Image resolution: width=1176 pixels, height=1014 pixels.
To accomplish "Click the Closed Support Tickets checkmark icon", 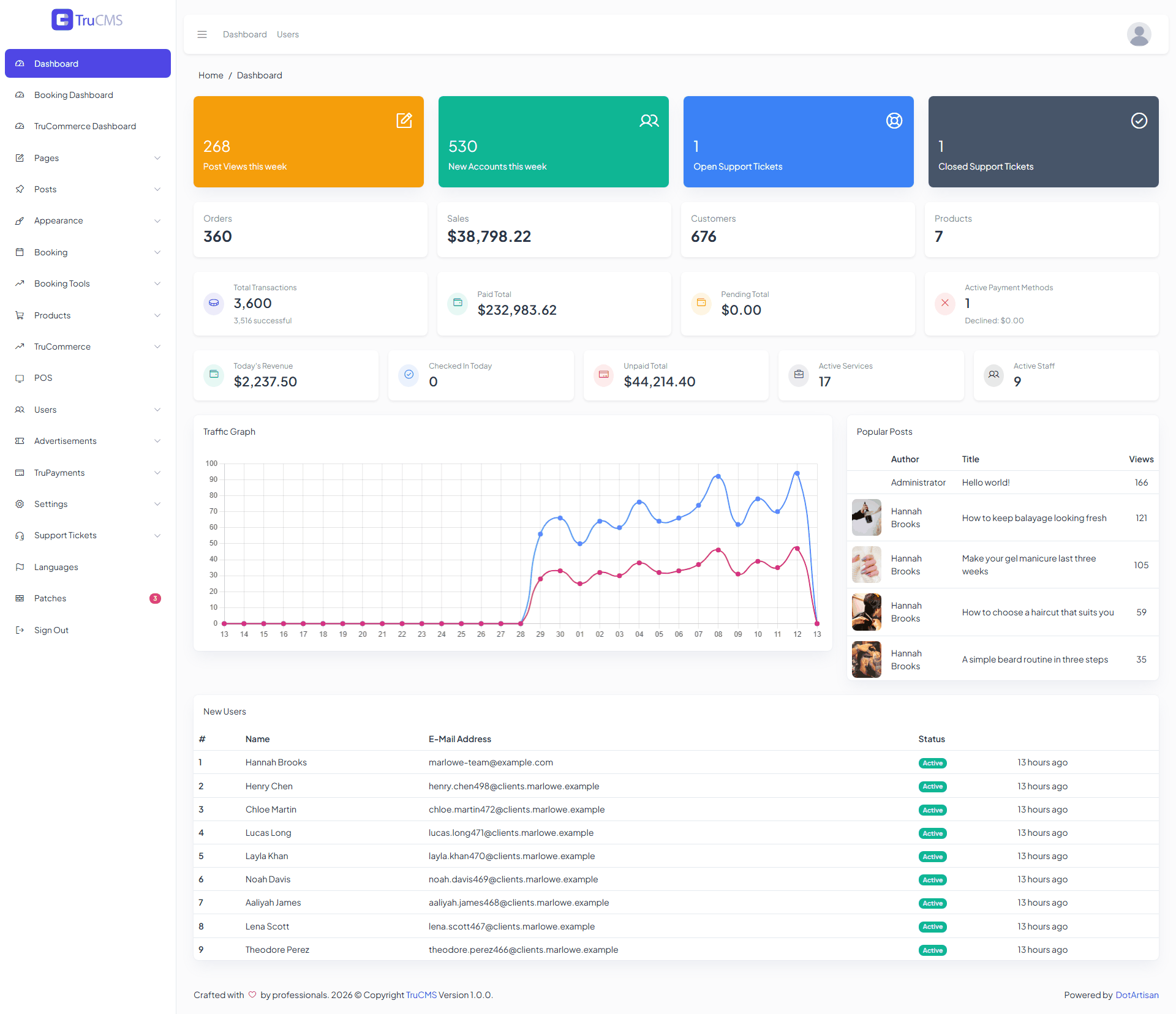I will pyautogui.click(x=1139, y=121).
